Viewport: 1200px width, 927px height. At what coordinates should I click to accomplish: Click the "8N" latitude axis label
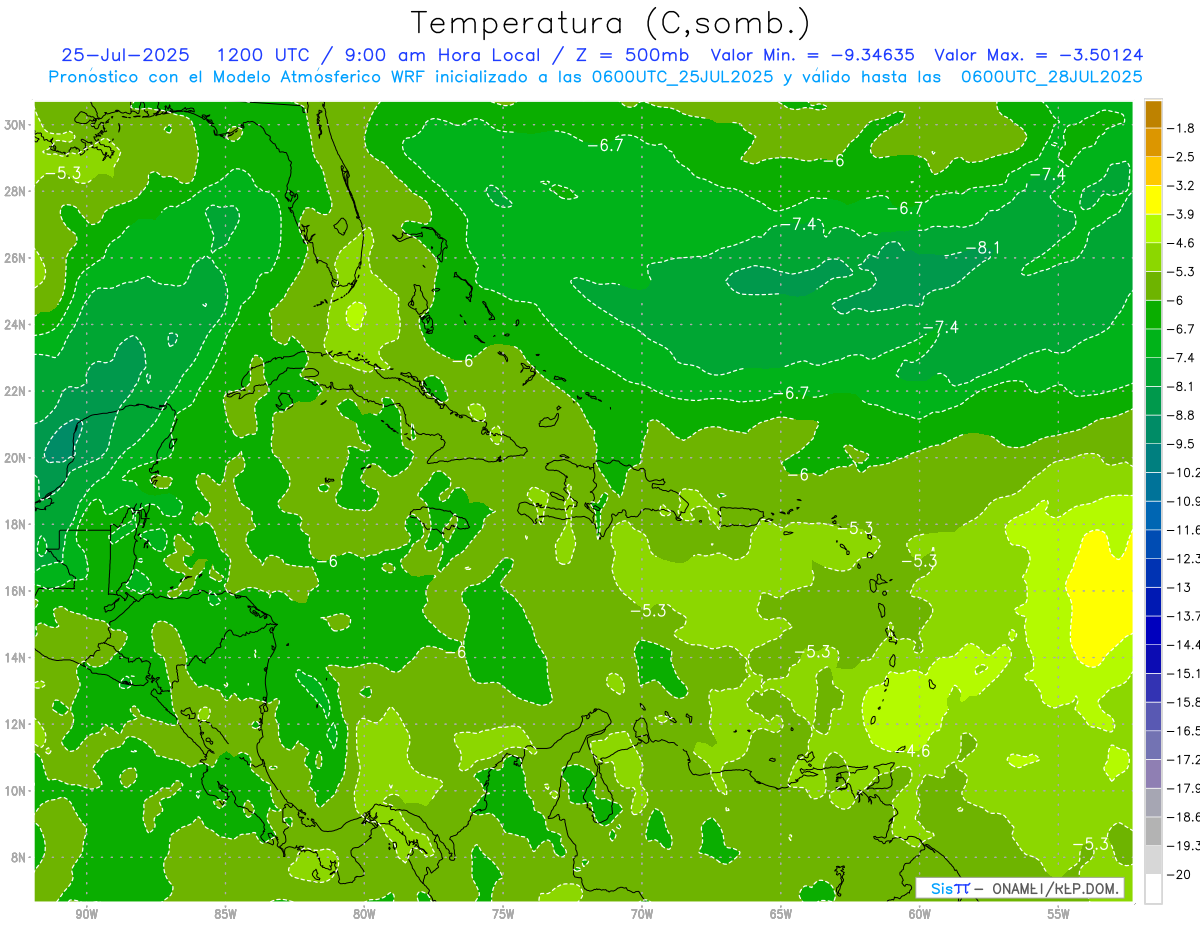(19, 857)
